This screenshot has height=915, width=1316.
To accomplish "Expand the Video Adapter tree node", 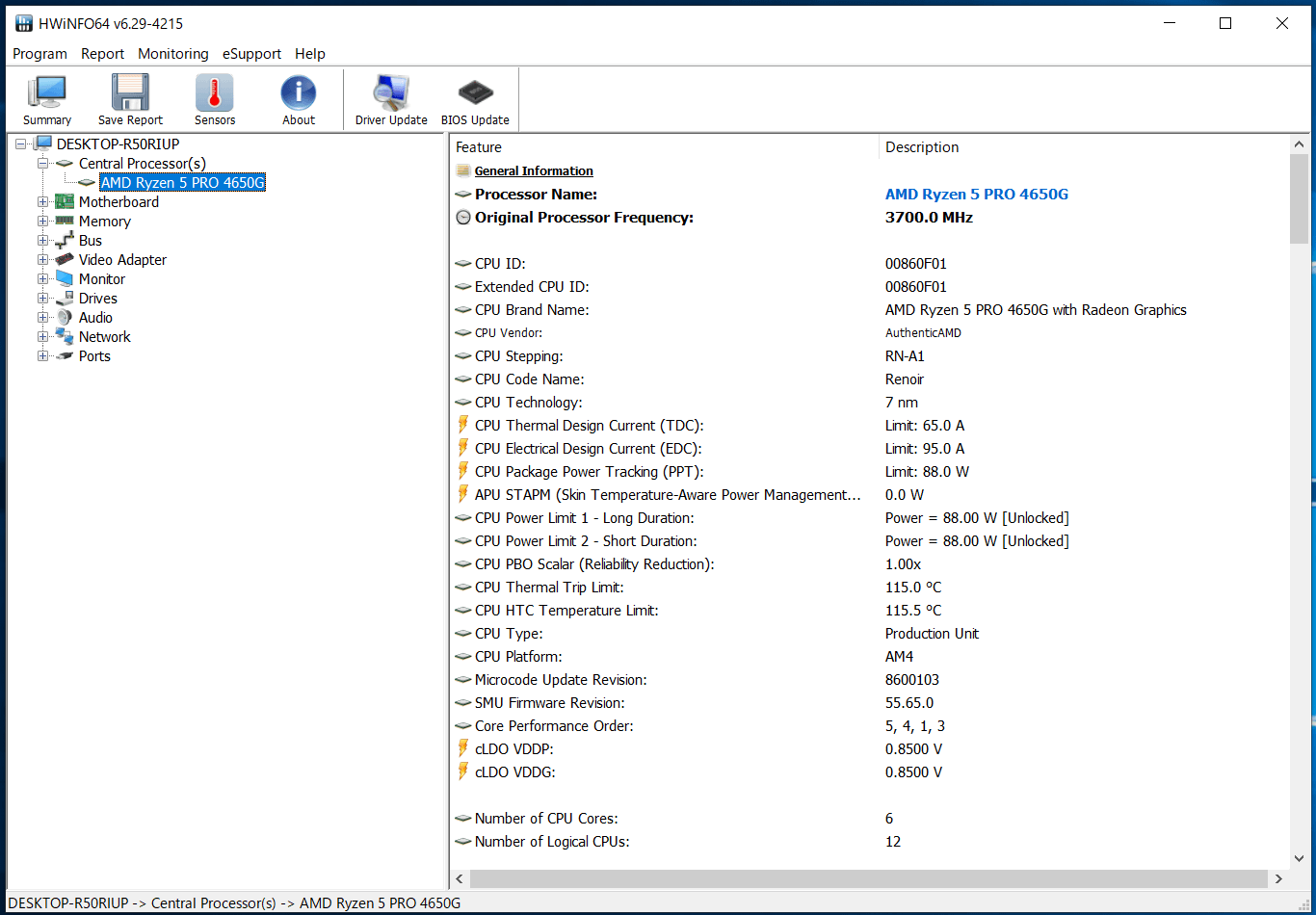I will (x=42, y=260).
